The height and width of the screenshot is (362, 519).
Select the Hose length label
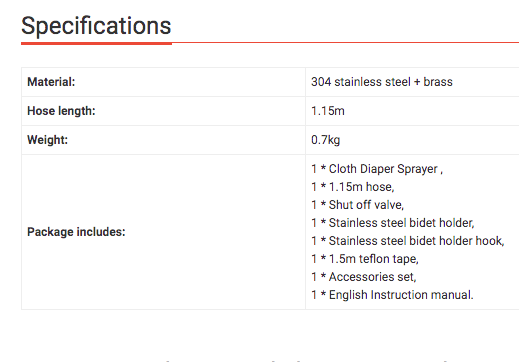pos(61,111)
